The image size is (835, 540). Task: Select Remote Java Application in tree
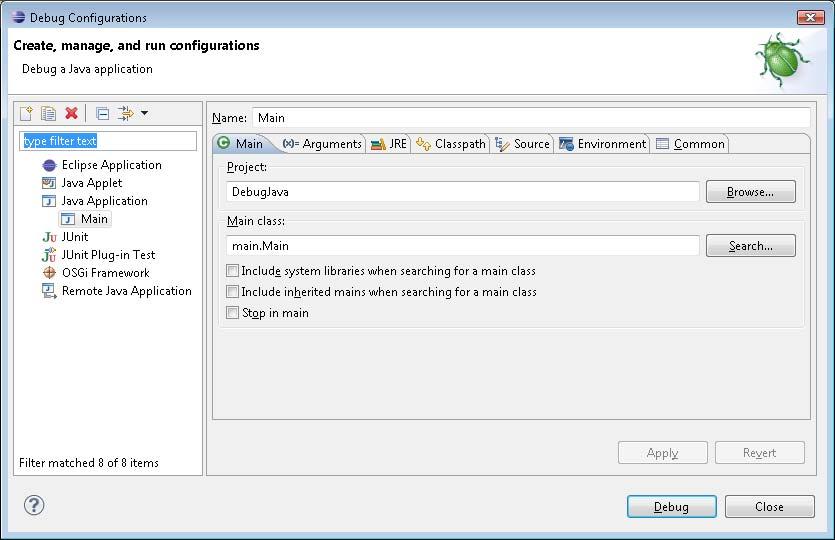pyautogui.click(x=117, y=291)
